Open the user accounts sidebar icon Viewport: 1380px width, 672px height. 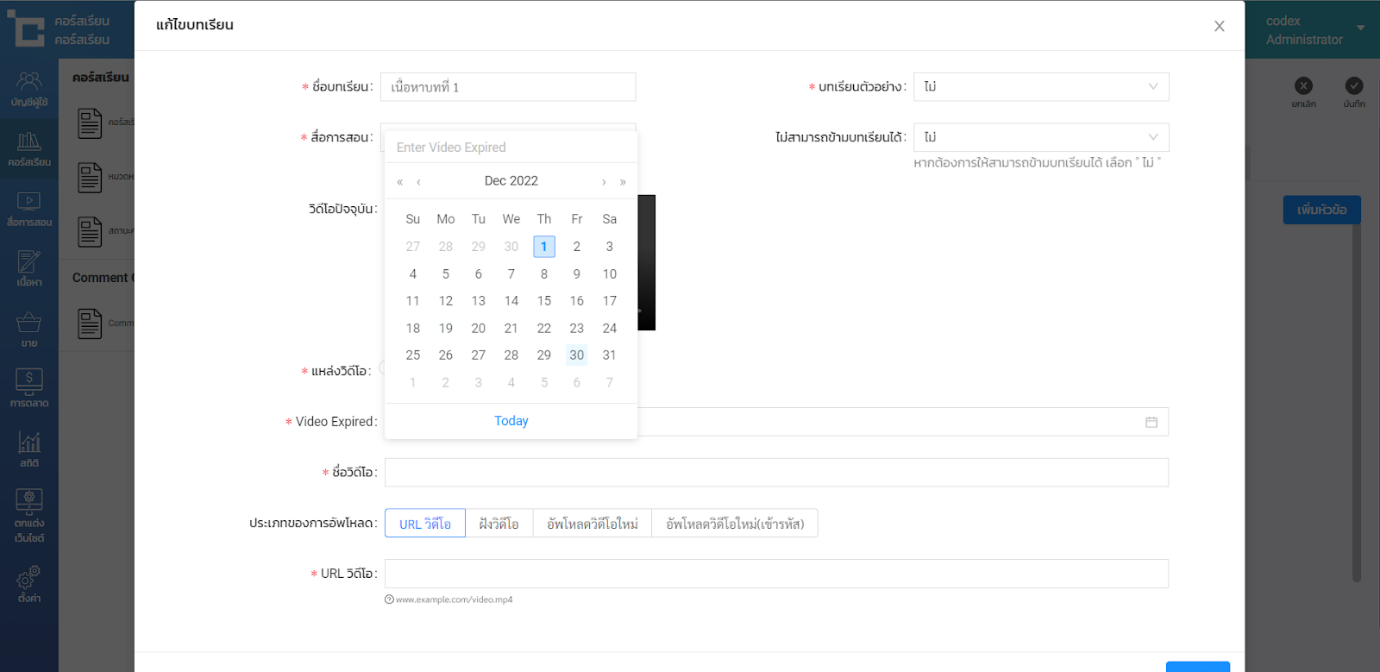pos(29,87)
